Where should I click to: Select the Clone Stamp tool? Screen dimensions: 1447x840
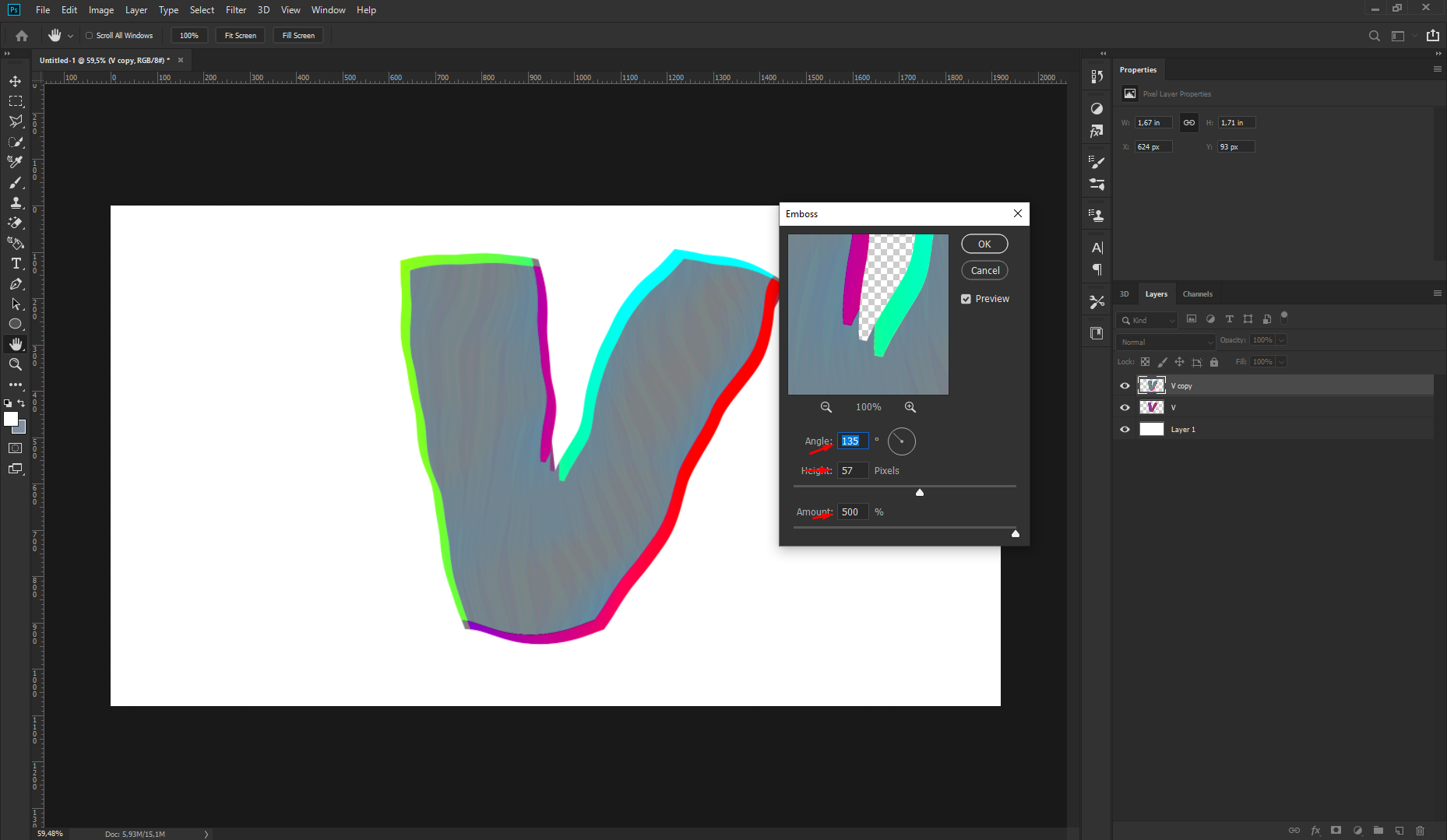[x=16, y=202]
